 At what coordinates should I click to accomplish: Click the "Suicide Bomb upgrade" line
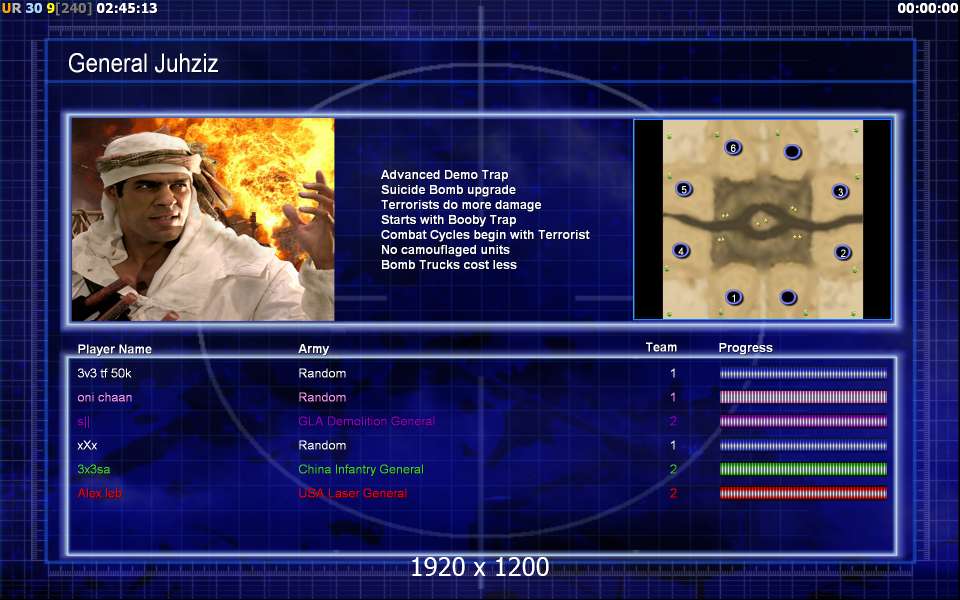tap(448, 190)
